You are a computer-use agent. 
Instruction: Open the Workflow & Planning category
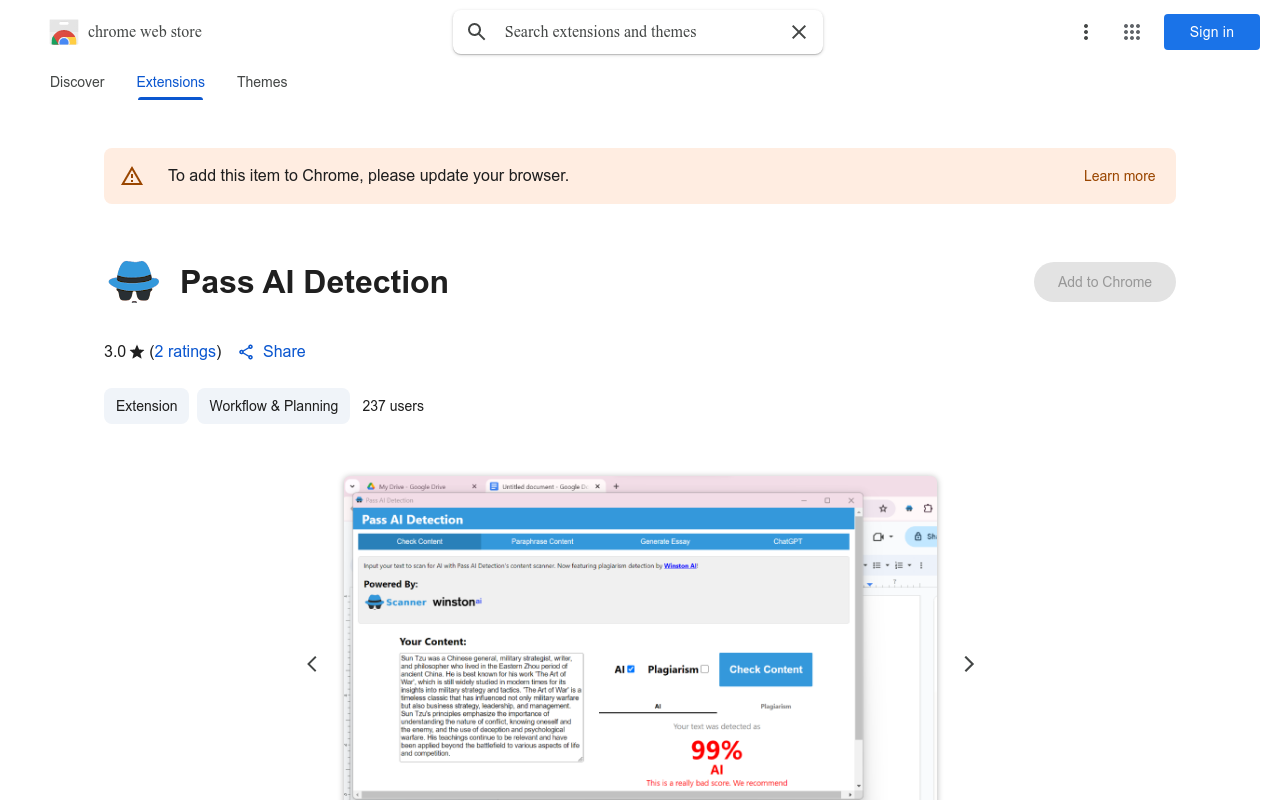coord(274,406)
